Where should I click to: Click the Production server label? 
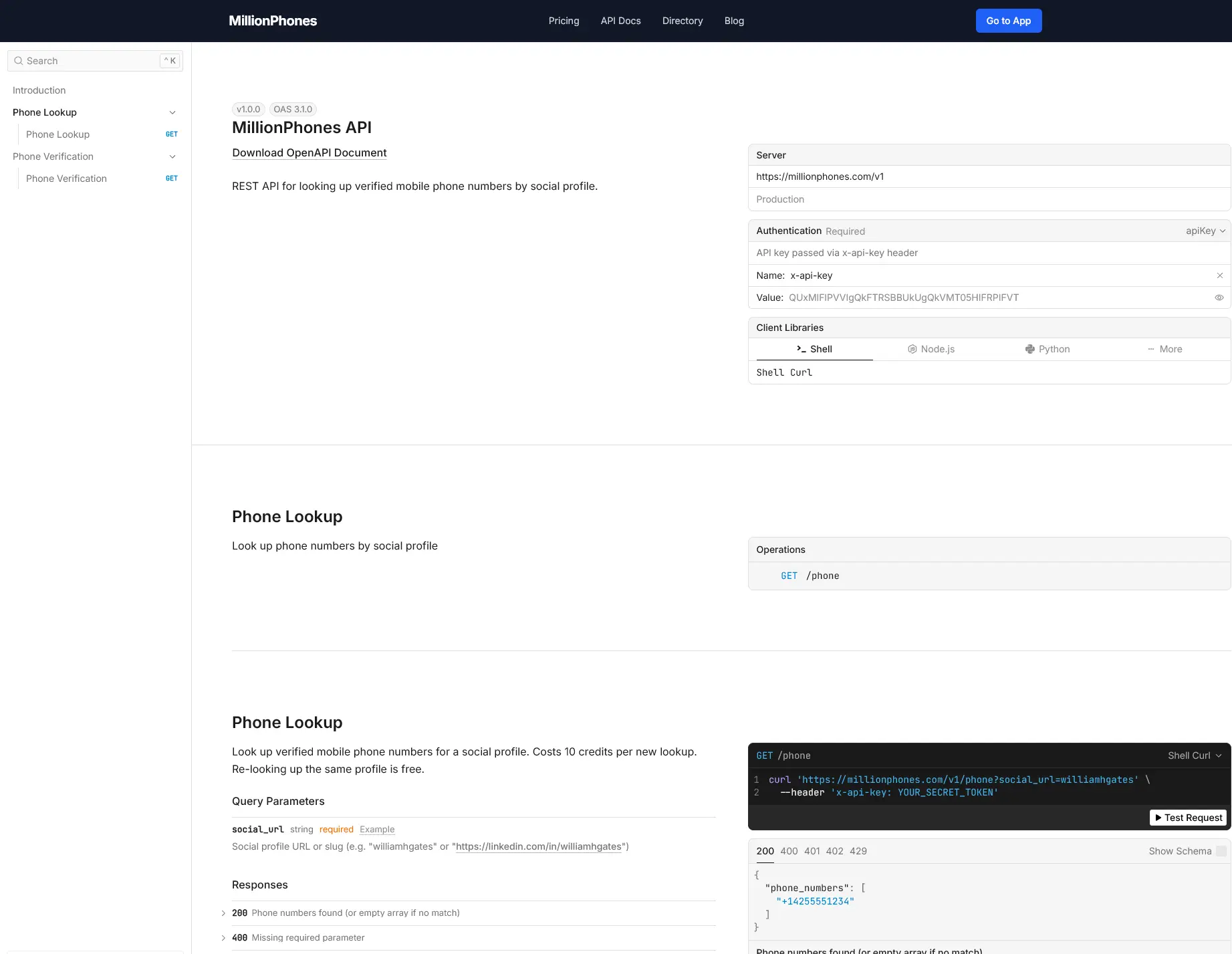[x=780, y=199]
